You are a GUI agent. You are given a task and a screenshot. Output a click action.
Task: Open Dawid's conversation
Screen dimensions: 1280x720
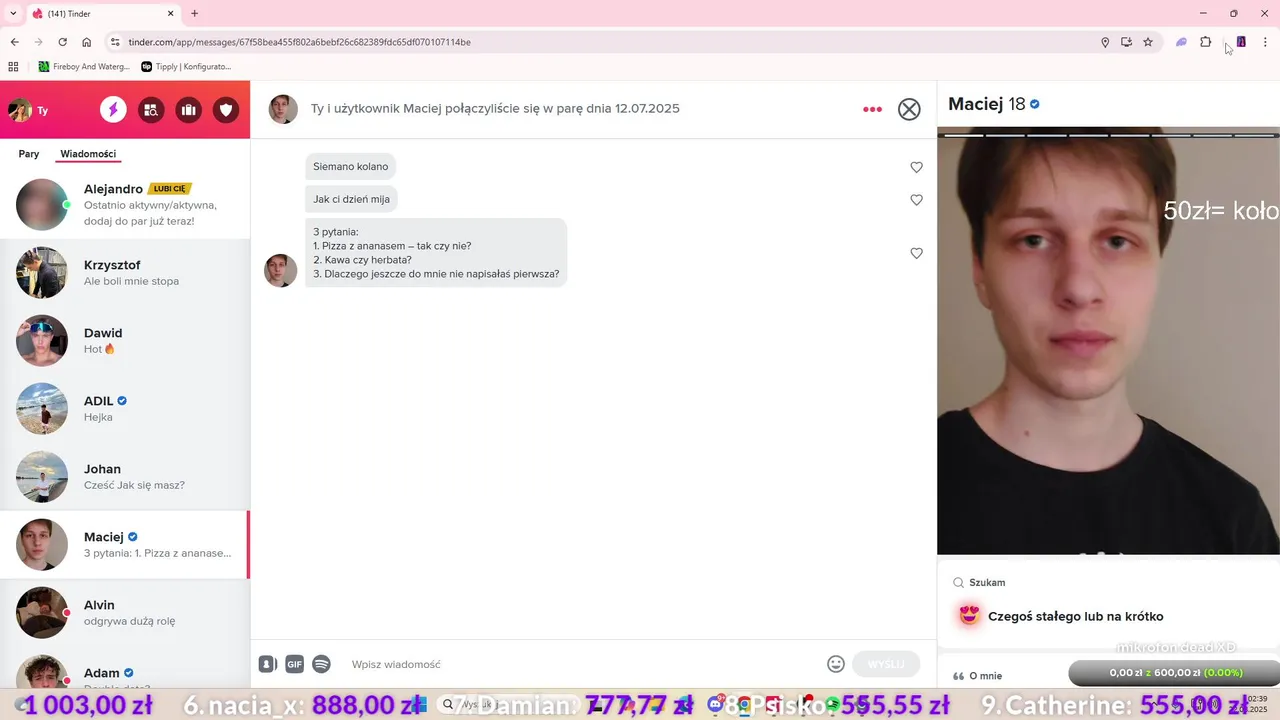tap(125, 340)
